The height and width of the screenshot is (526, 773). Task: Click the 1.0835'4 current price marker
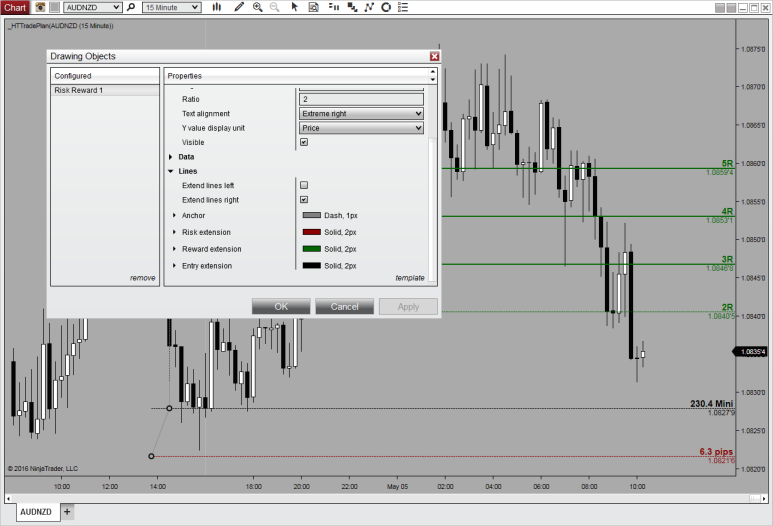(x=751, y=351)
